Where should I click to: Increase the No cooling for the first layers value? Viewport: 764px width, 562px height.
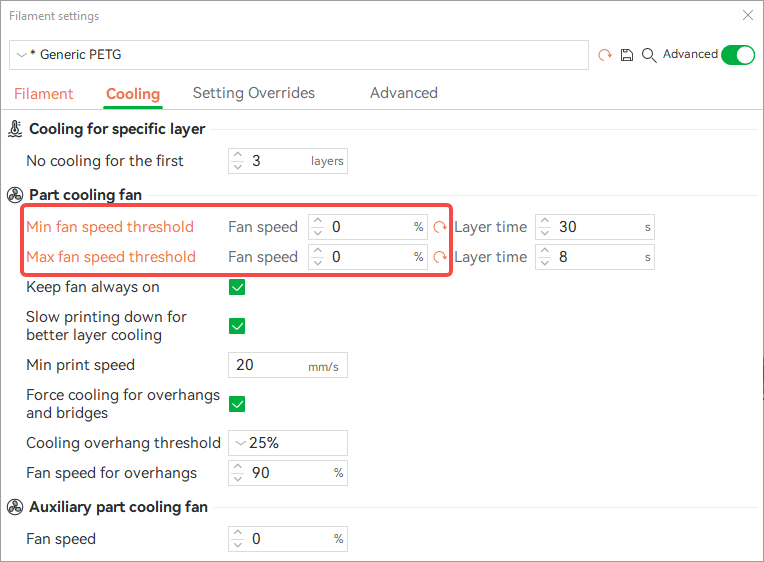pos(237,155)
